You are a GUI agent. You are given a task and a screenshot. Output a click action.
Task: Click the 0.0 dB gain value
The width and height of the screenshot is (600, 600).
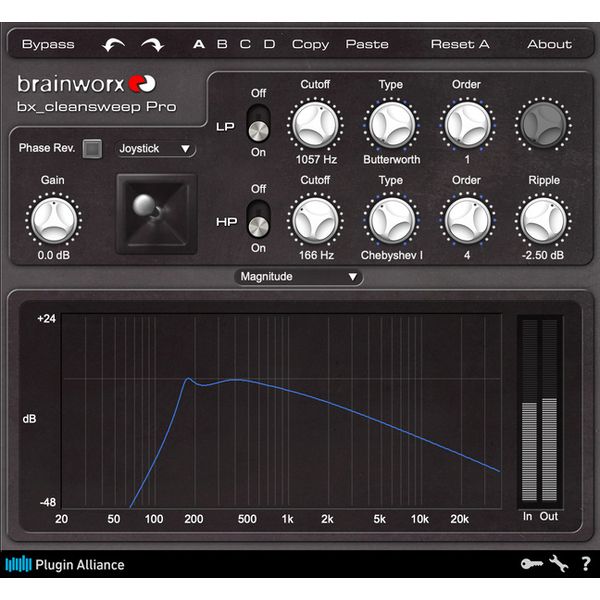(54, 255)
